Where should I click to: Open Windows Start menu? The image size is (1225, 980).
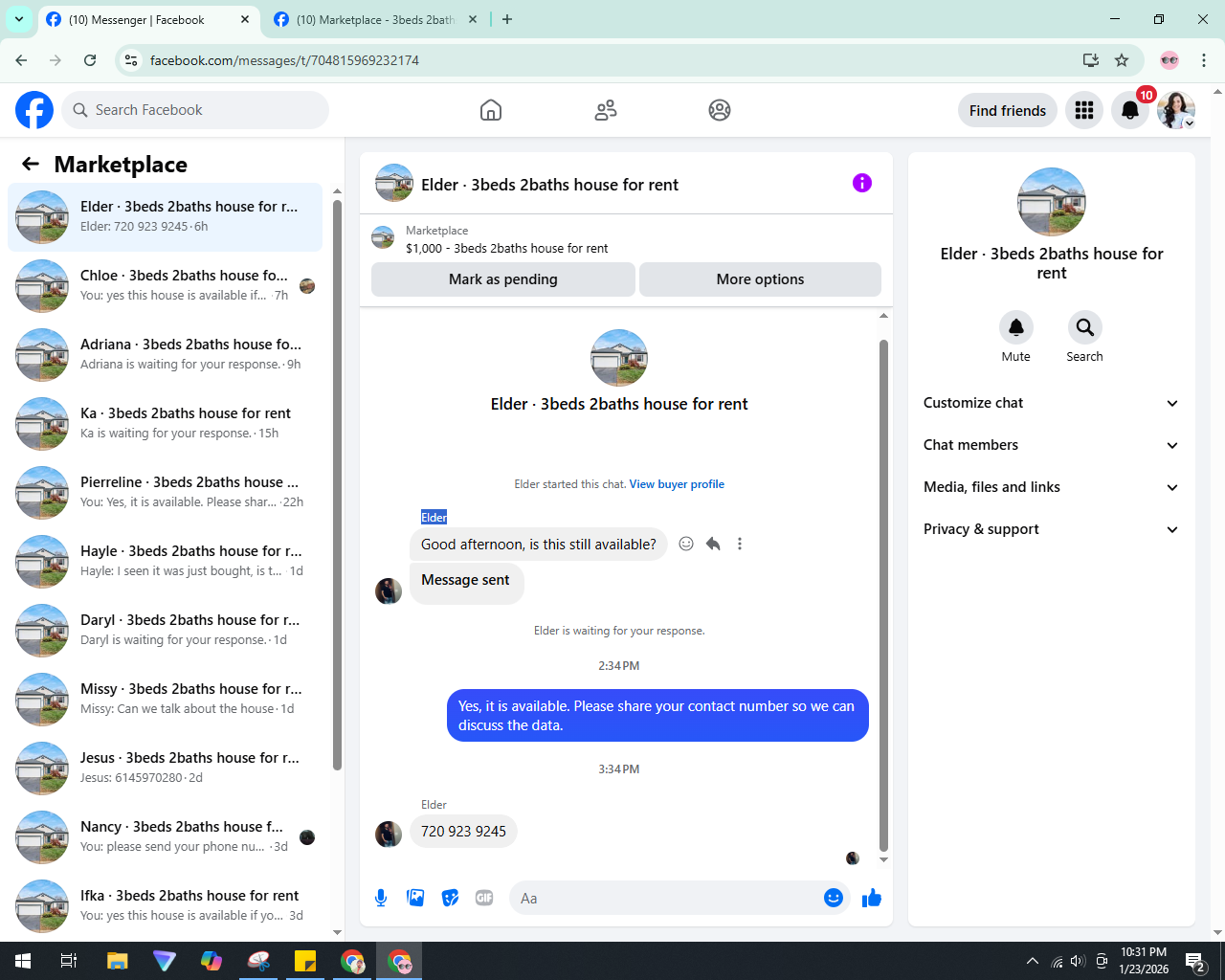23,961
